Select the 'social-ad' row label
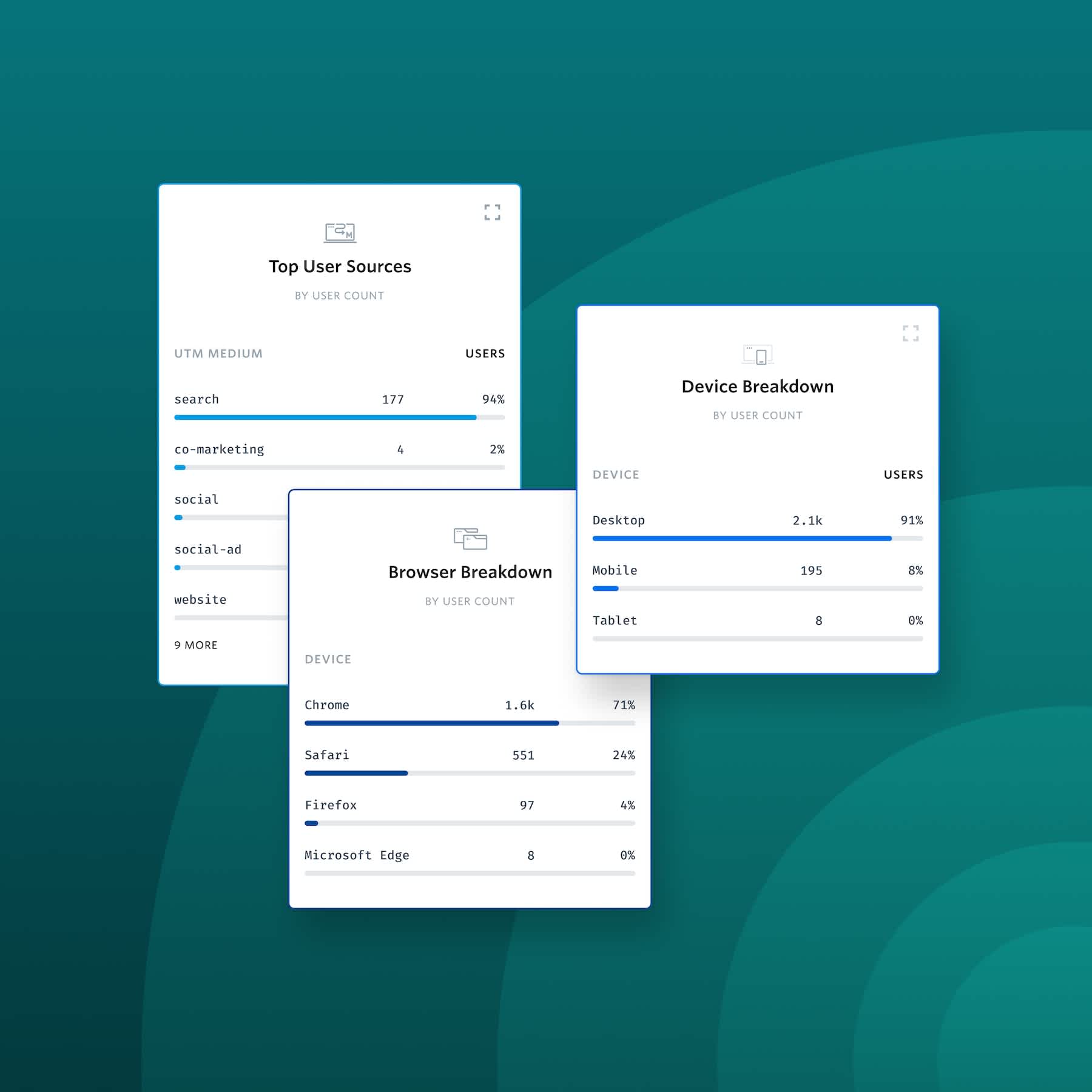The image size is (1092, 1092). coord(207,550)
